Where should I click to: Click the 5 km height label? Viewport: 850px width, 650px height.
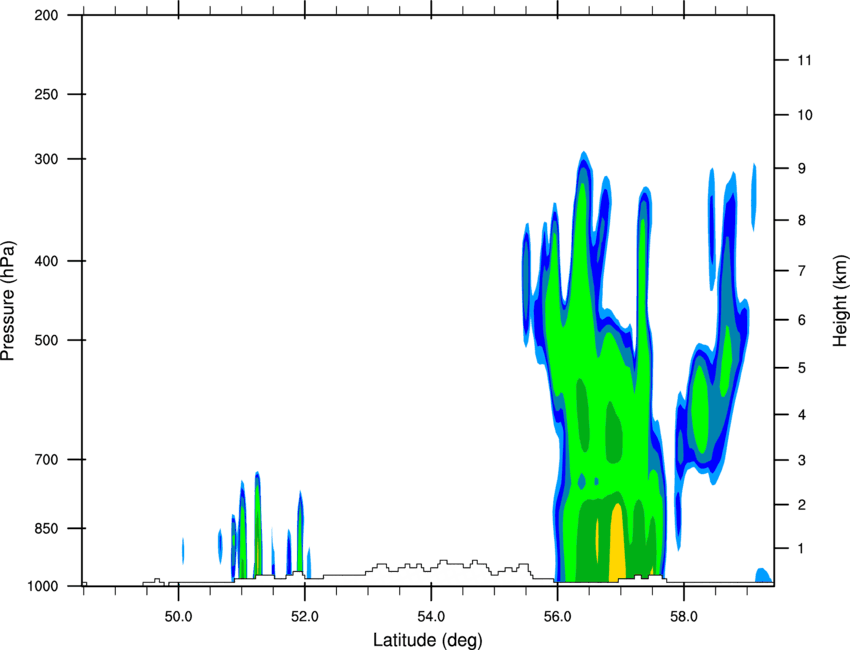click(802, 368)
